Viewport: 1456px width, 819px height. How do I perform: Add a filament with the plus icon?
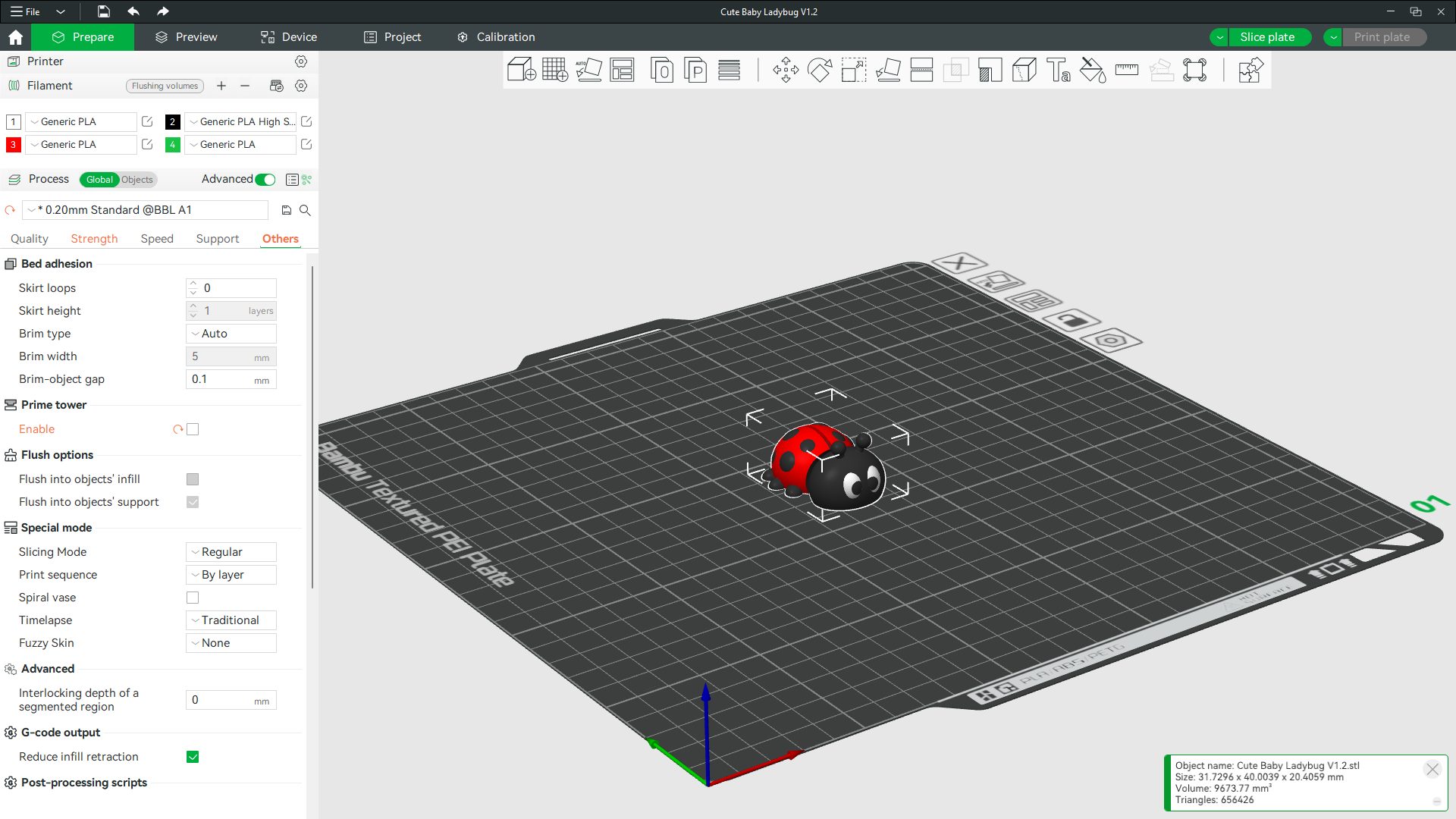click(221, 86)
